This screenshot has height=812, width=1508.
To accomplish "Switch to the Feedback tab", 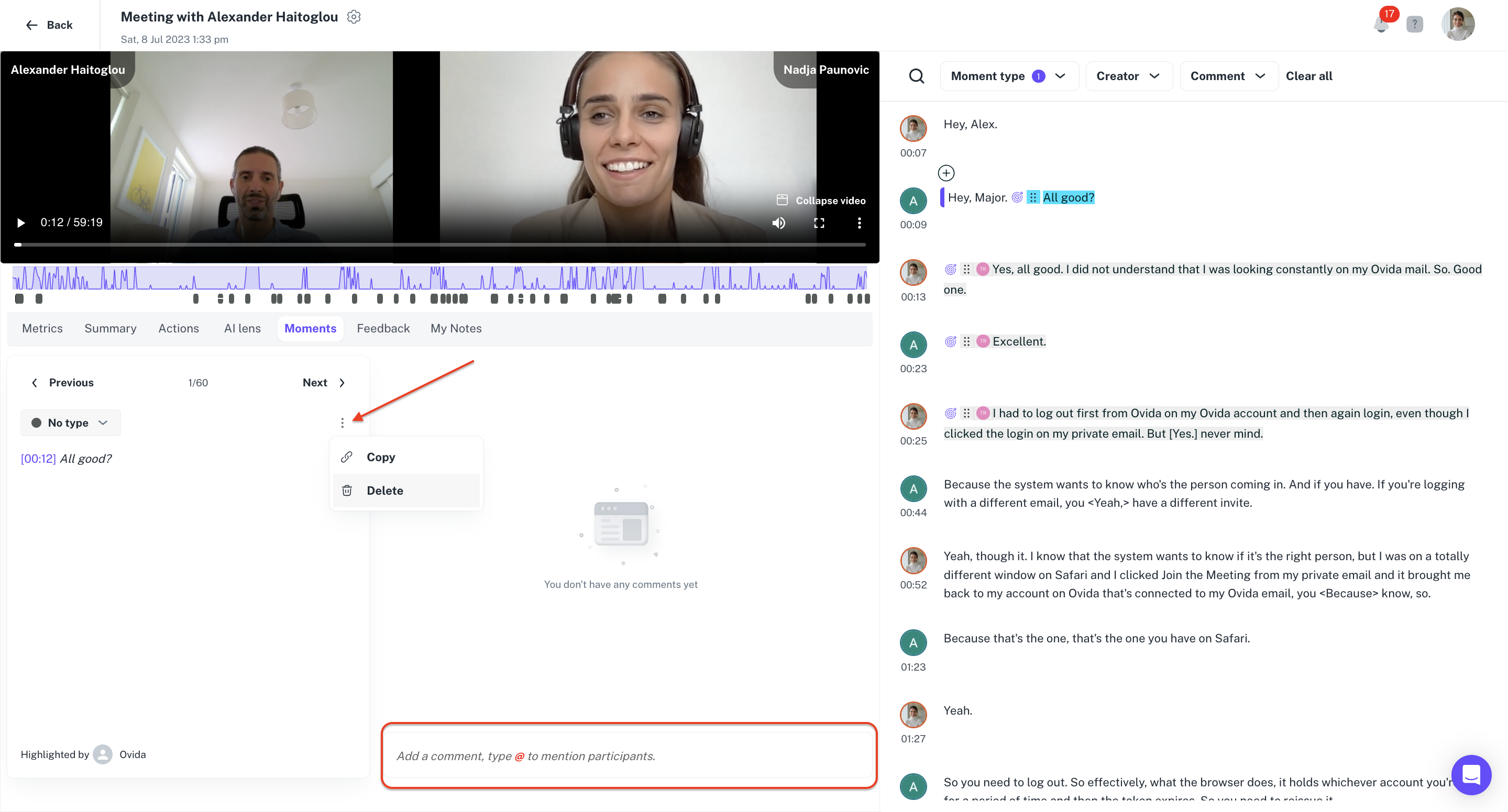I will point(383,328).
